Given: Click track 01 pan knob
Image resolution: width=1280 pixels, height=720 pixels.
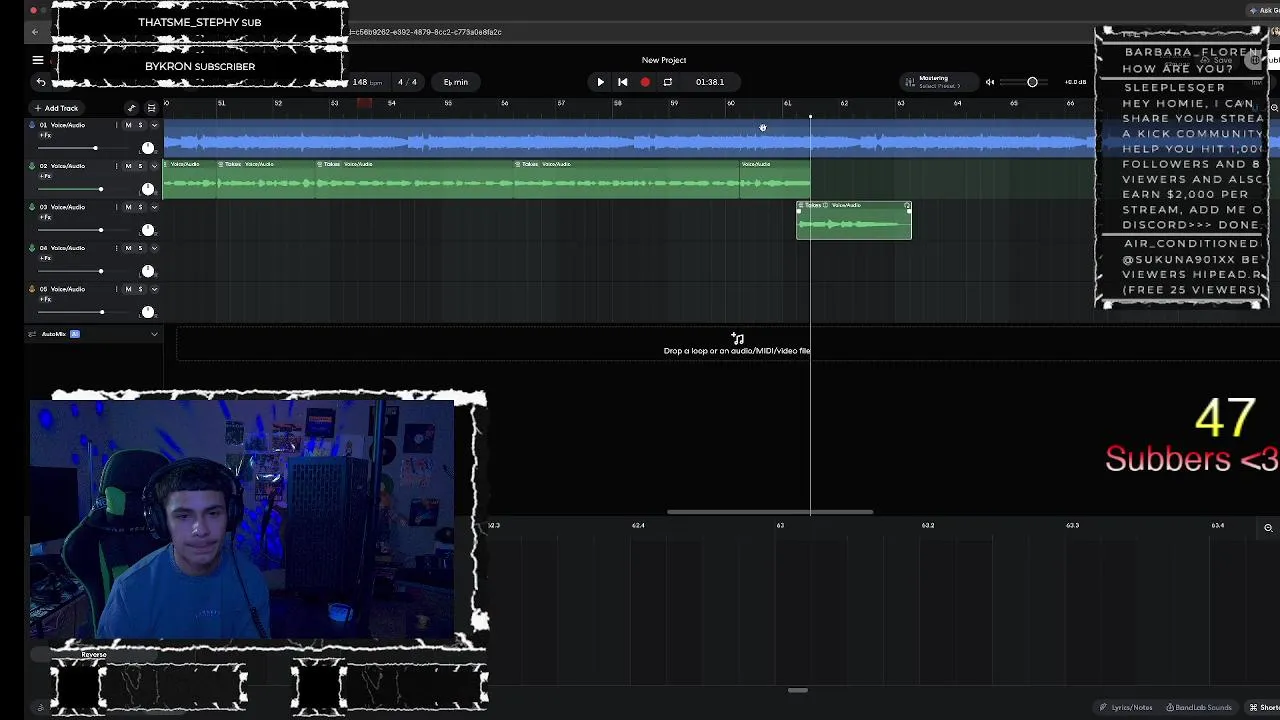Looking at the screenshot, I should point(148,148).
